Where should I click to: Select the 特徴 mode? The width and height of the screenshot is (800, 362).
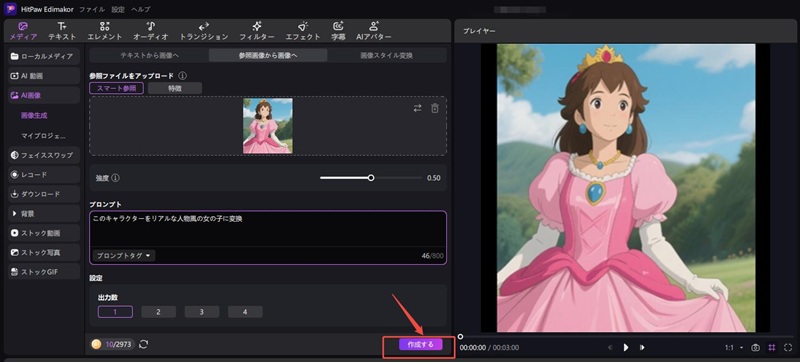pyautogui.click(x=175, y=88)
